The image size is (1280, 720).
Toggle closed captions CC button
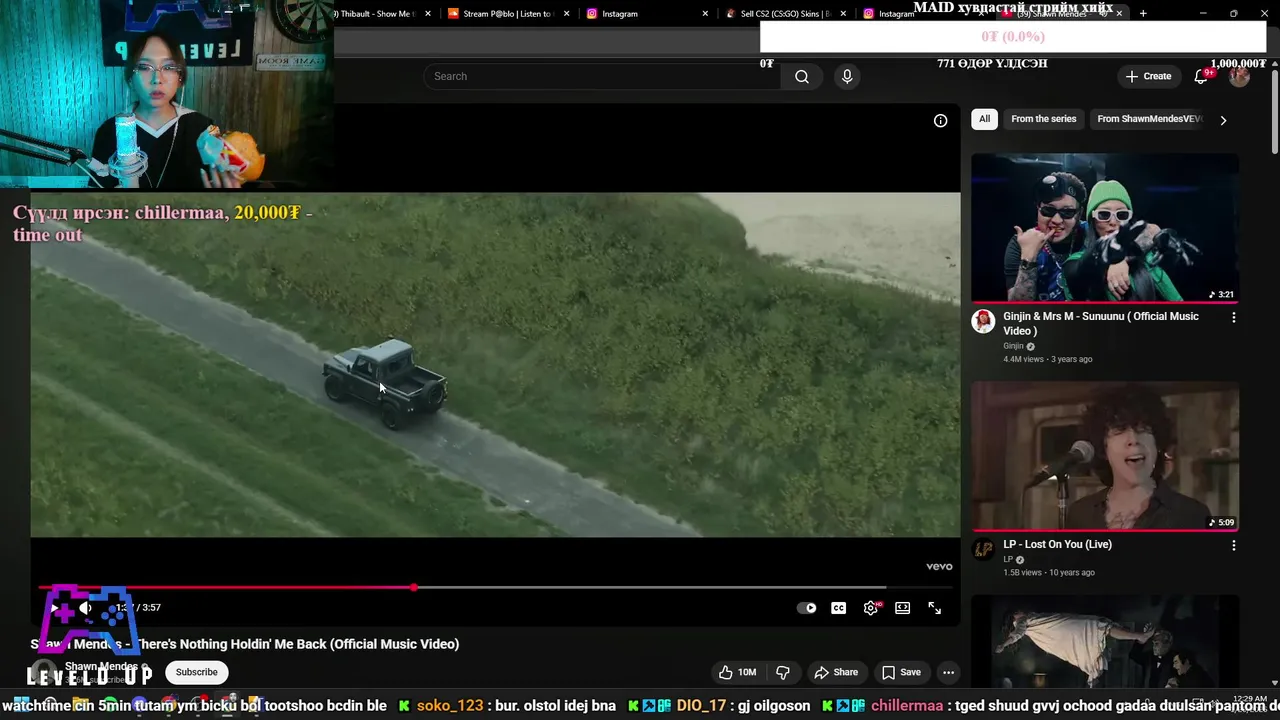tap(838, 608)
